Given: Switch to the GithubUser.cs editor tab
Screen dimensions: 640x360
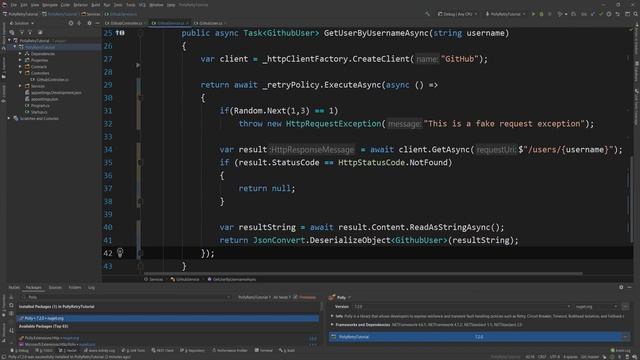Looking at the screenshot, I should [x=211, y=23].
